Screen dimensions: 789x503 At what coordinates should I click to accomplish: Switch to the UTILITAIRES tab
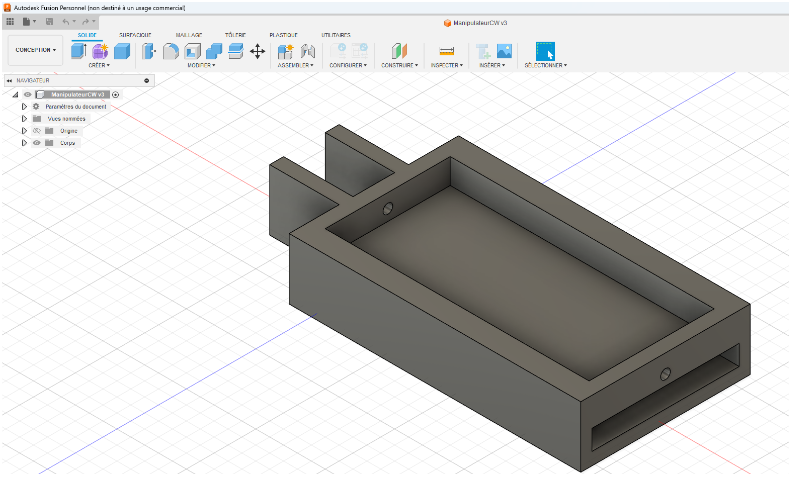[336, 35]
